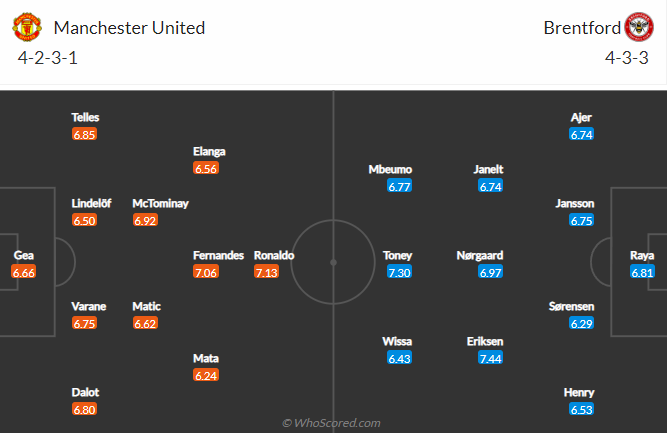Screen dimensions: 667x434
Task: Select player name McTominay
Action: [160, 203]
